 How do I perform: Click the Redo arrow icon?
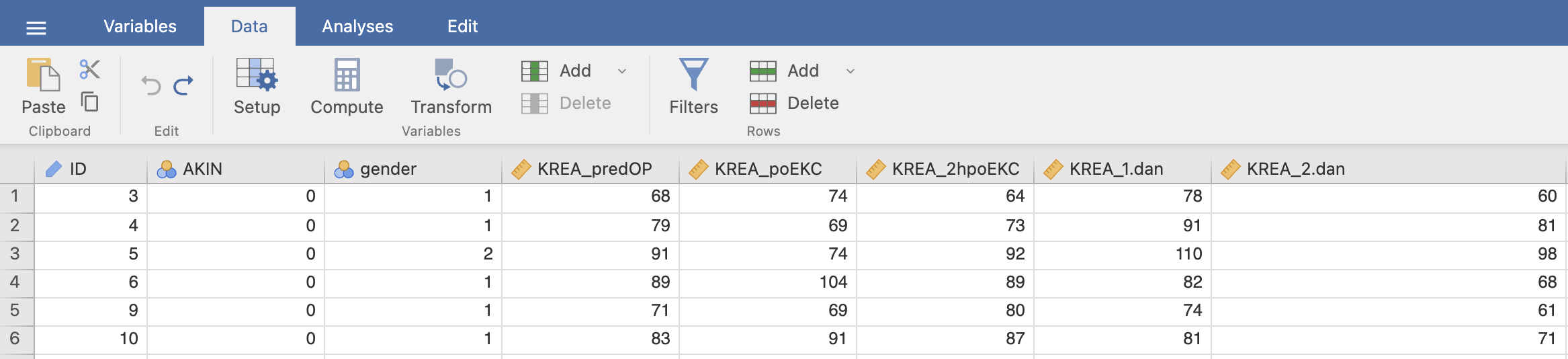coord(183,85)
